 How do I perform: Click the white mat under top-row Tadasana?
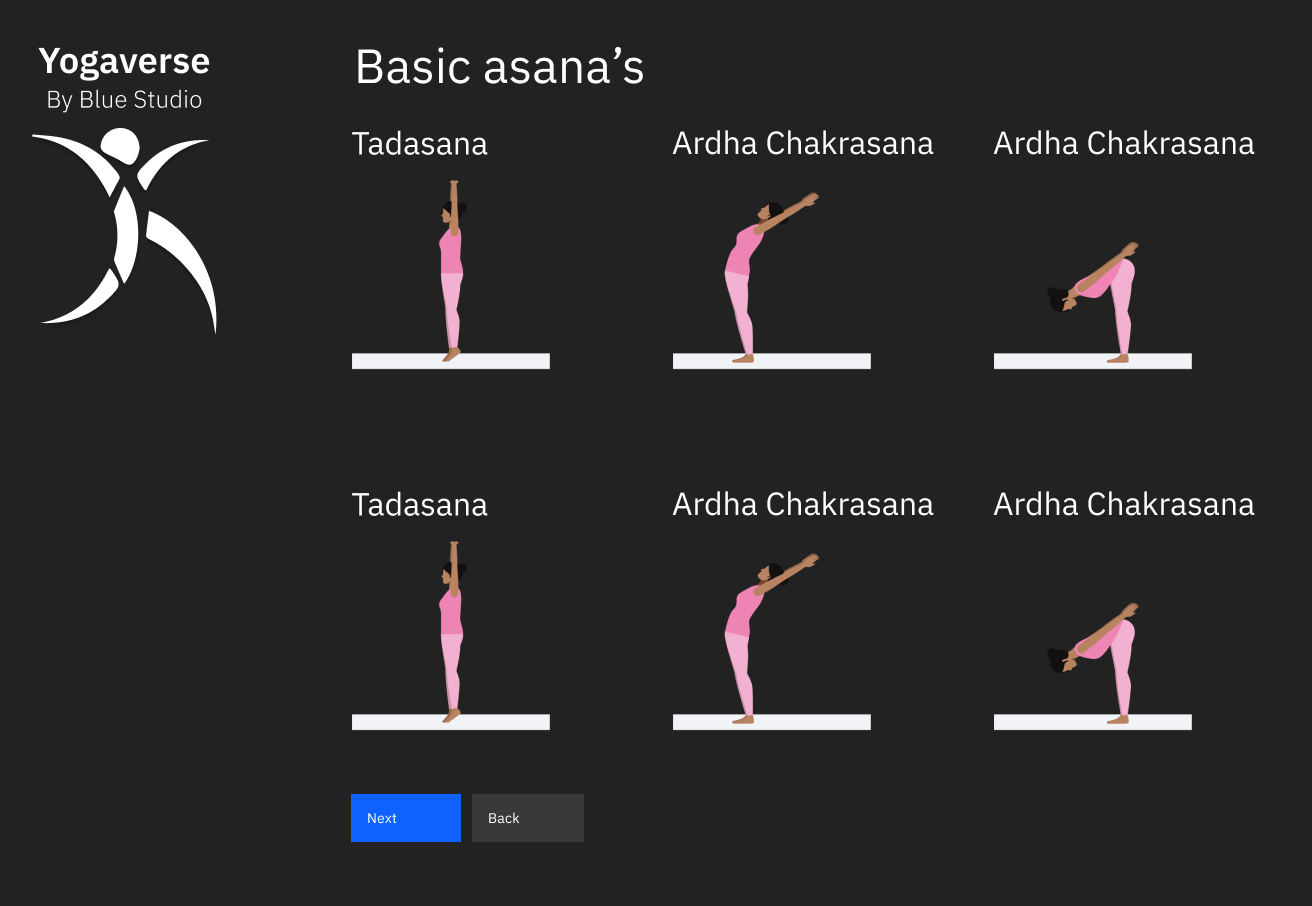coord(500,361)
